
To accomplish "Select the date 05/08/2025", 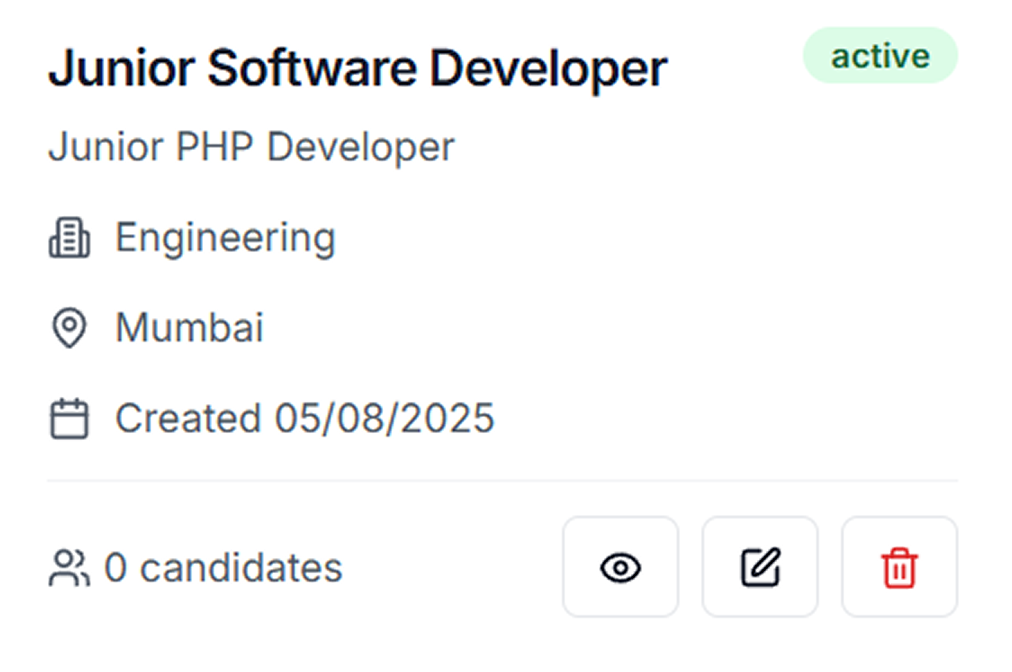I will click(x=385, y=418).
